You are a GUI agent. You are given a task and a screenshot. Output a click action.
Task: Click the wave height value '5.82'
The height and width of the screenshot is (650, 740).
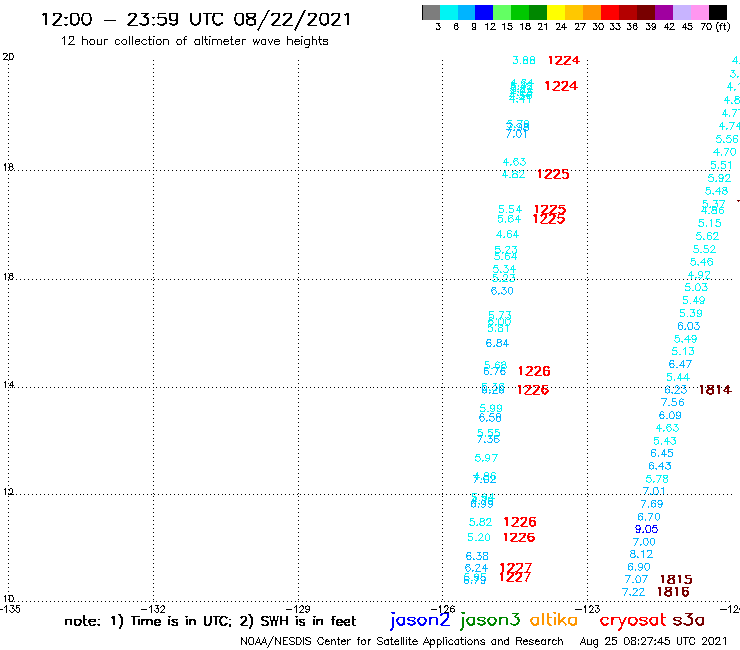(x=480, y=522)
